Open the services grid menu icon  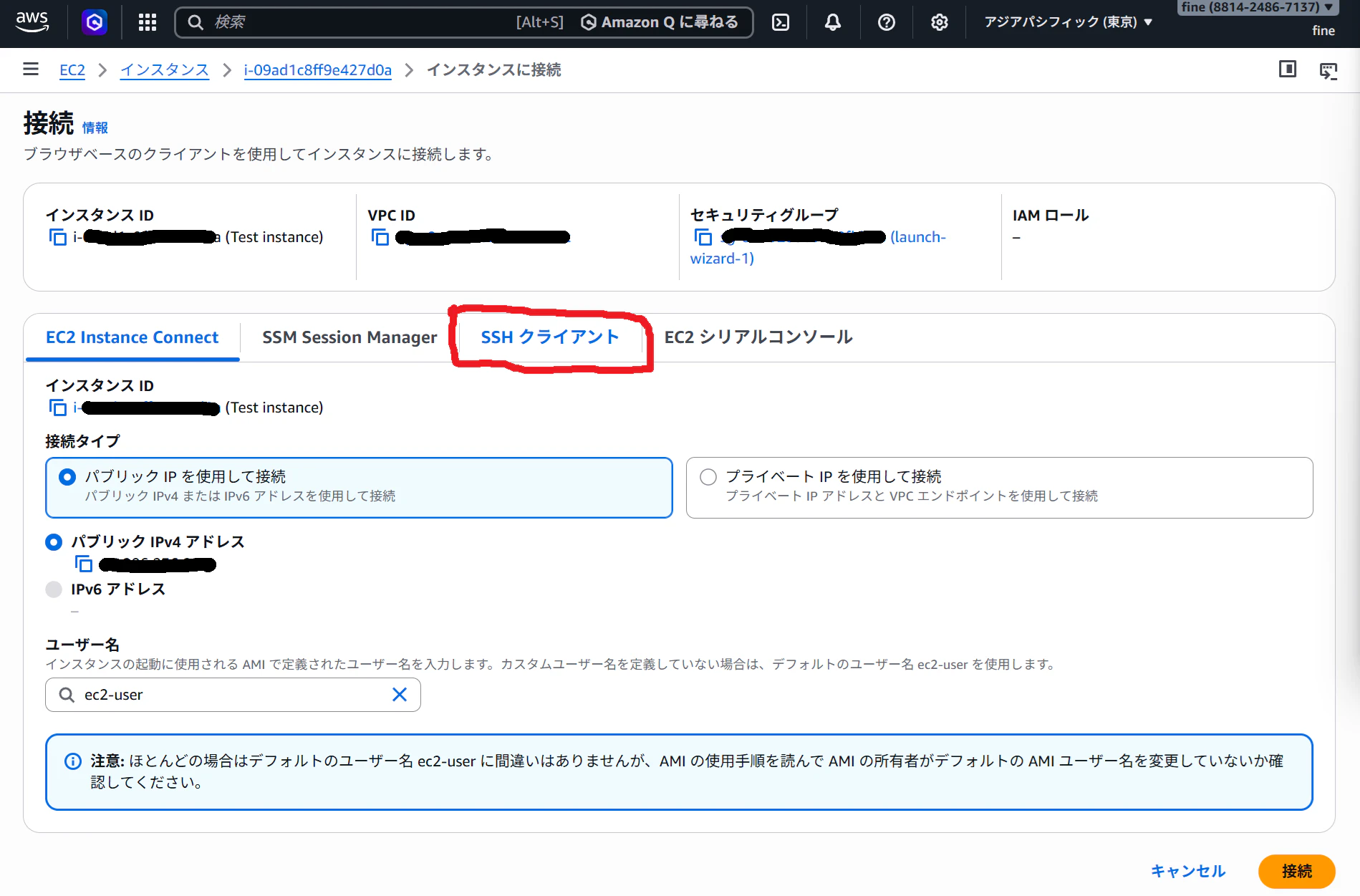coord(148,22)
